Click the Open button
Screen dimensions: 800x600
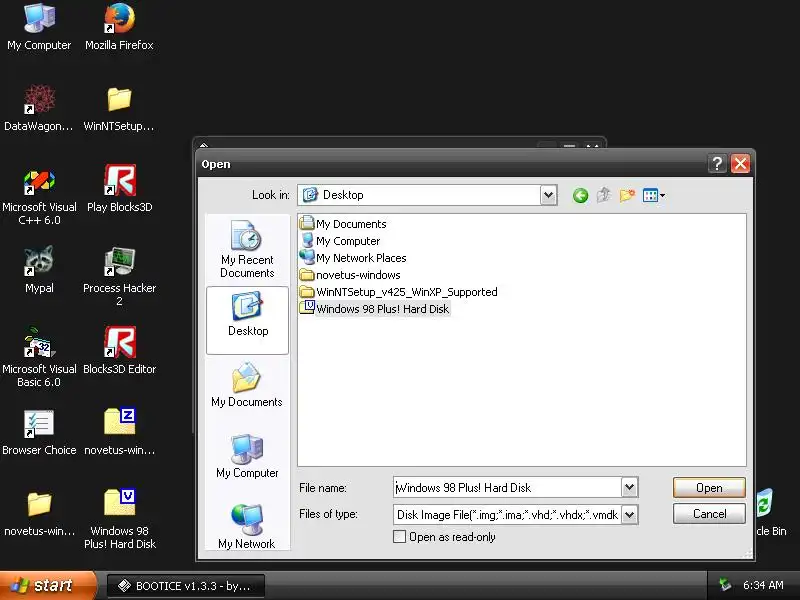click(709, 488)
